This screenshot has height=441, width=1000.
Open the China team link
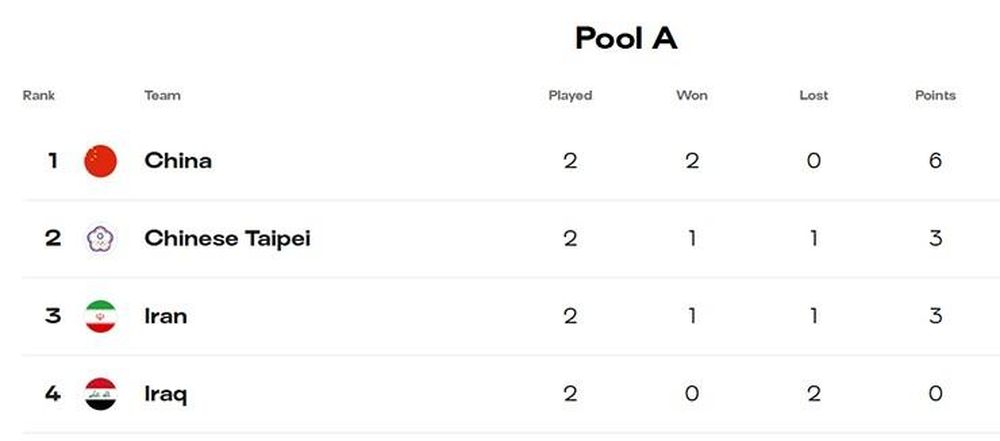tap(178, 160)
